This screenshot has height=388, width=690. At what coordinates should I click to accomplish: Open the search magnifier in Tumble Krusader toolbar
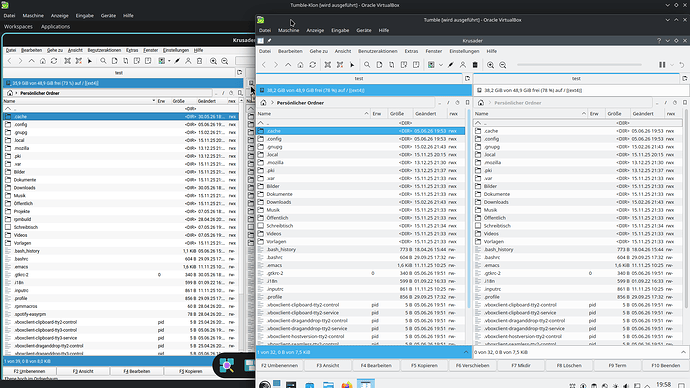(x=367, y=65)
